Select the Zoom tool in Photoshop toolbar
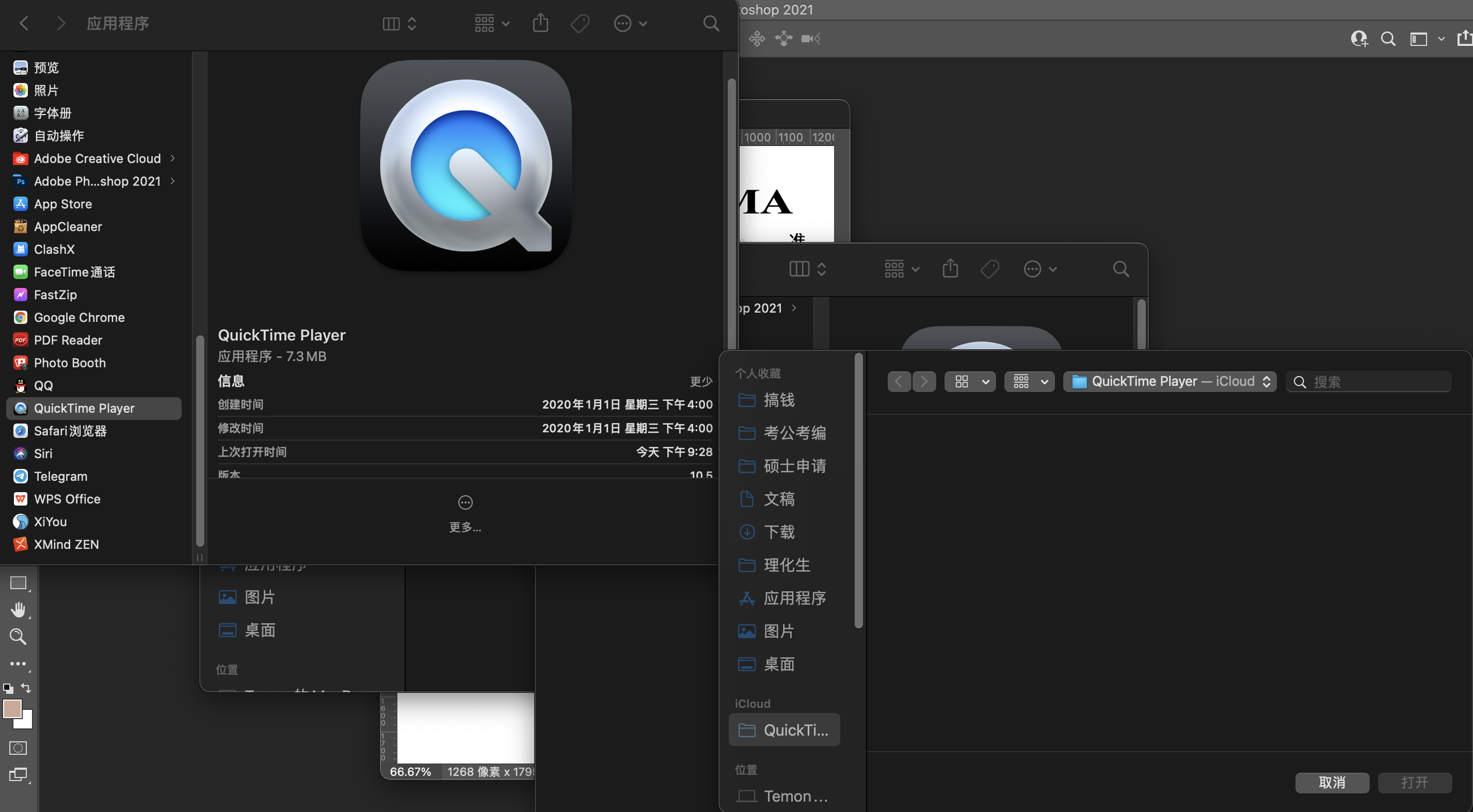The width and height of the screenshot is (1473, 812). pyautogui.click(x=18, y=637)
